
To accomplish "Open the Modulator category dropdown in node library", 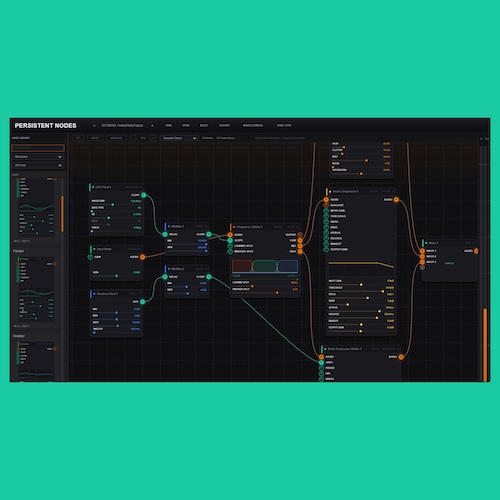I will coord(38,157).
